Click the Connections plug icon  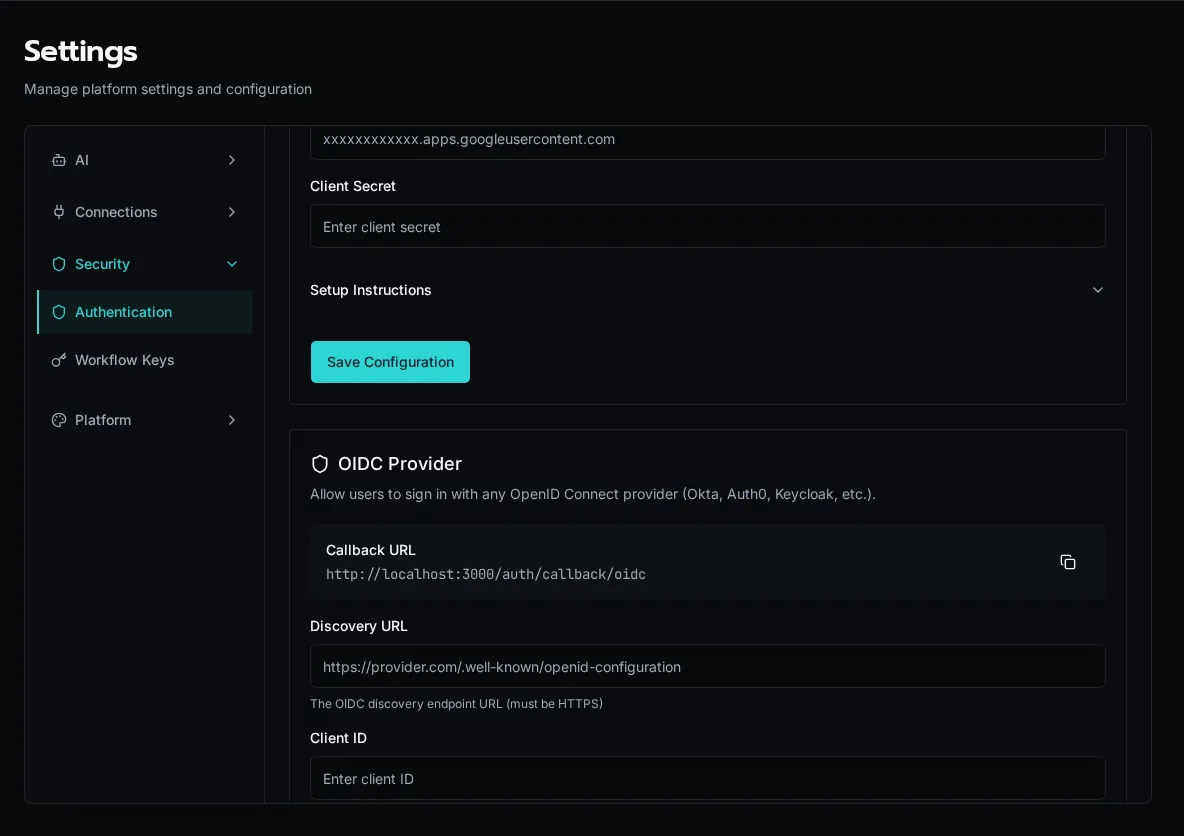coord(59,212)
